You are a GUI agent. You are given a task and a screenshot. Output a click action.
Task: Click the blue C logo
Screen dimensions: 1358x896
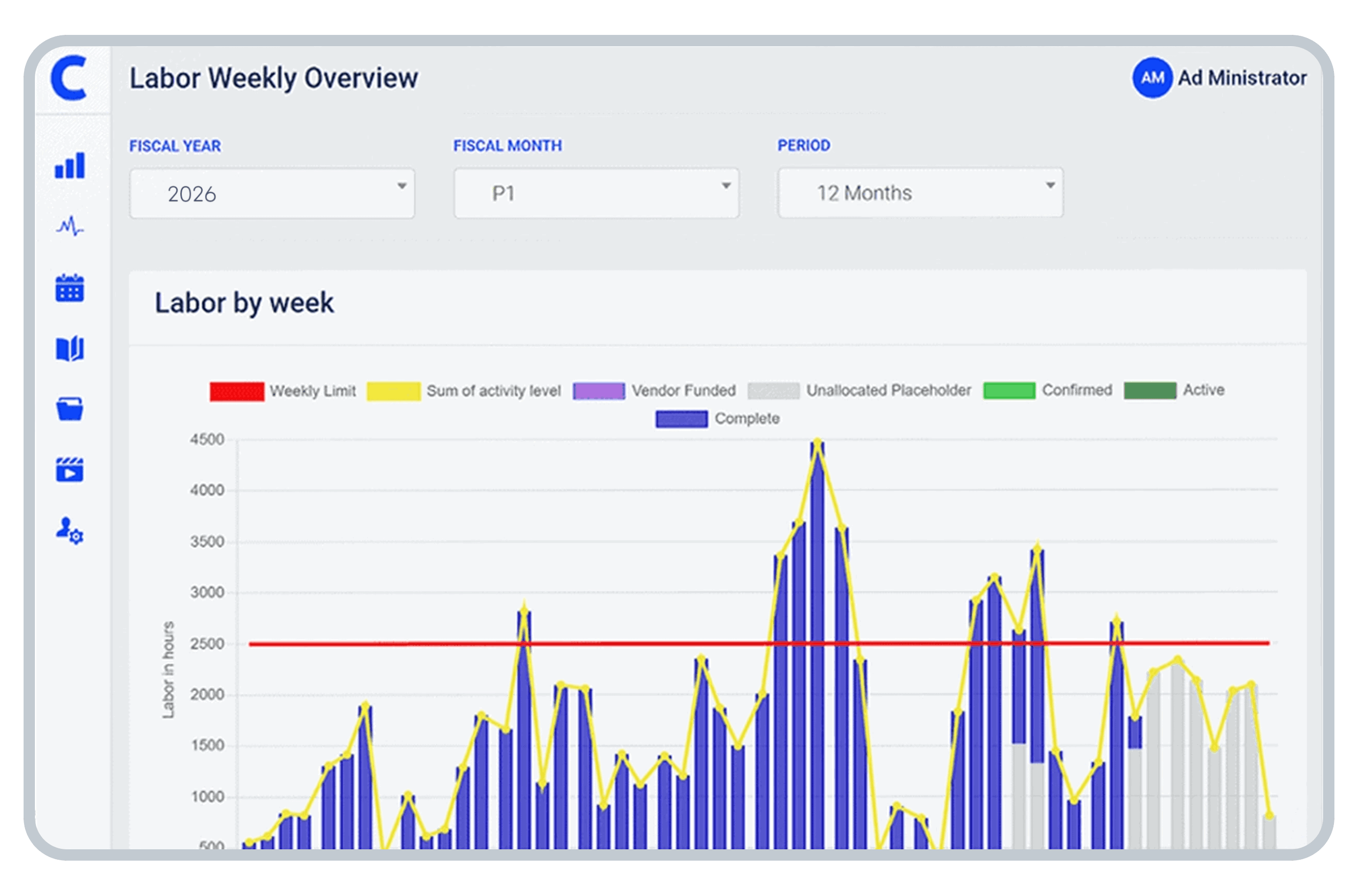pos(69,78)
